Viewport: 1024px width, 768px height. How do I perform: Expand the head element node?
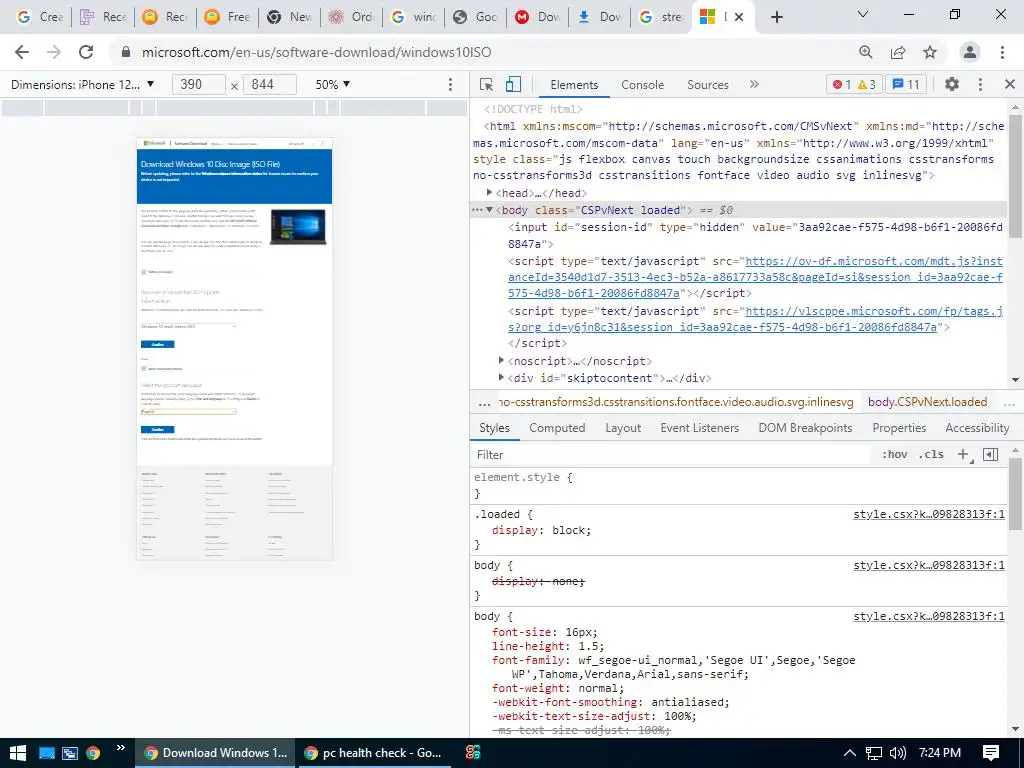488,193
